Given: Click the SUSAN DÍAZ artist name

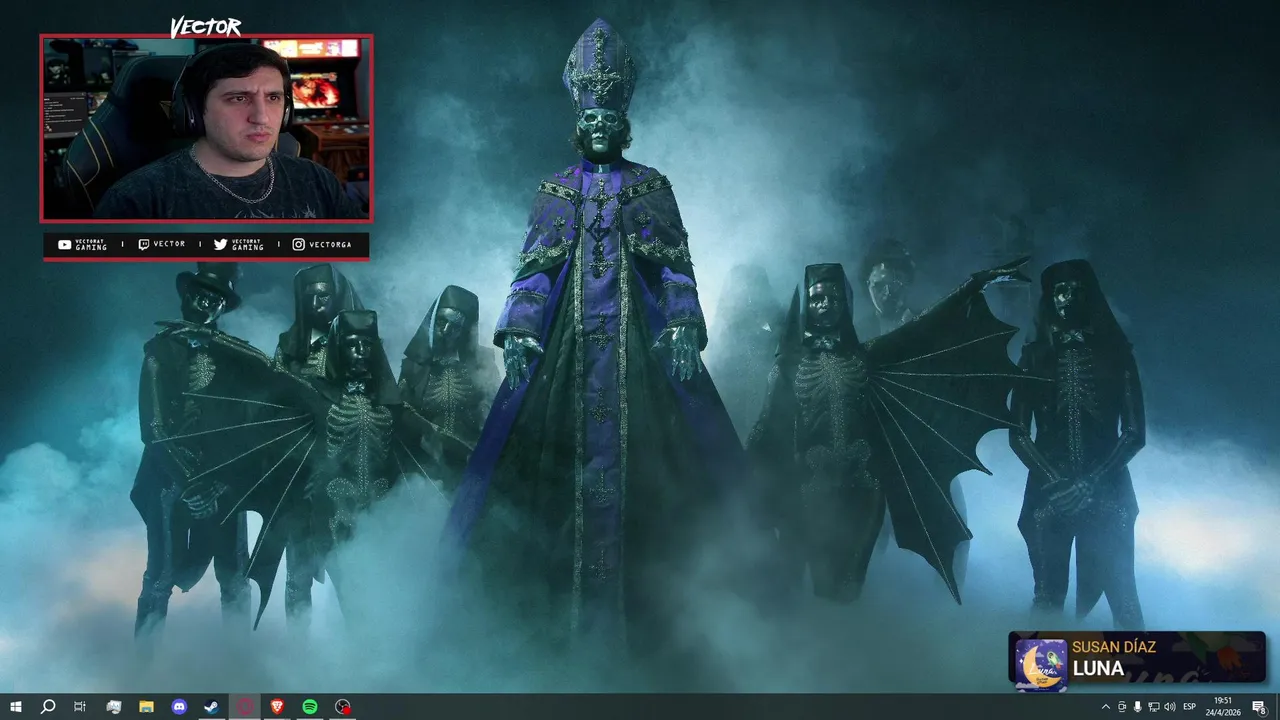Looking at the screenshot, I should point(1114,648).
